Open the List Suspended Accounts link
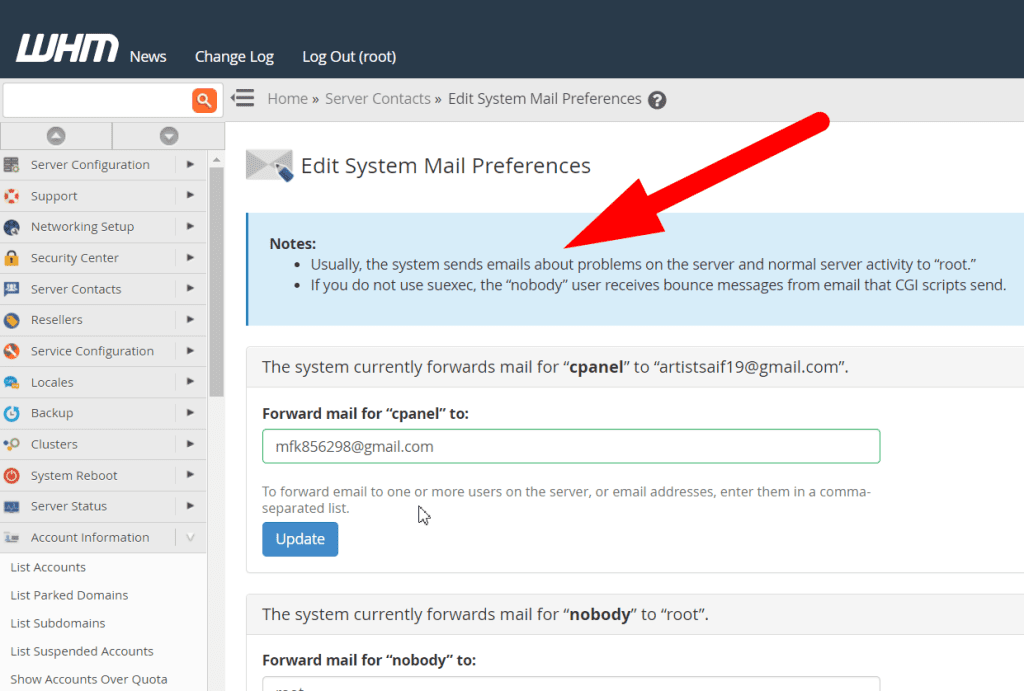1024x691 pixels. [x=82, y=651]
